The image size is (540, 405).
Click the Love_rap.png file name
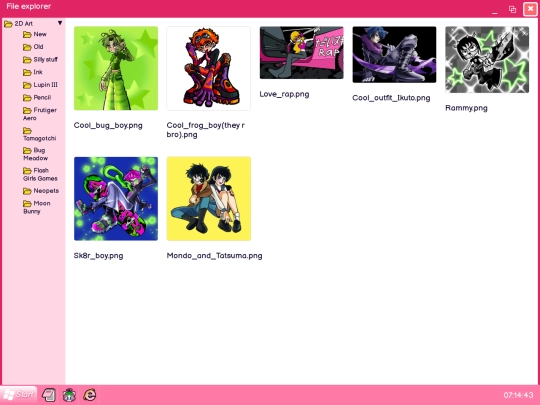284,94
